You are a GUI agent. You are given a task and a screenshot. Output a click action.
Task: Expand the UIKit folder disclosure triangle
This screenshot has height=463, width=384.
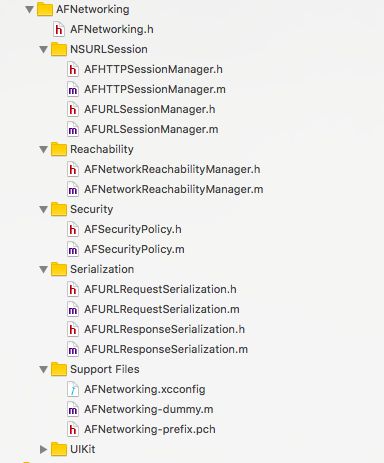coord(43,449)
